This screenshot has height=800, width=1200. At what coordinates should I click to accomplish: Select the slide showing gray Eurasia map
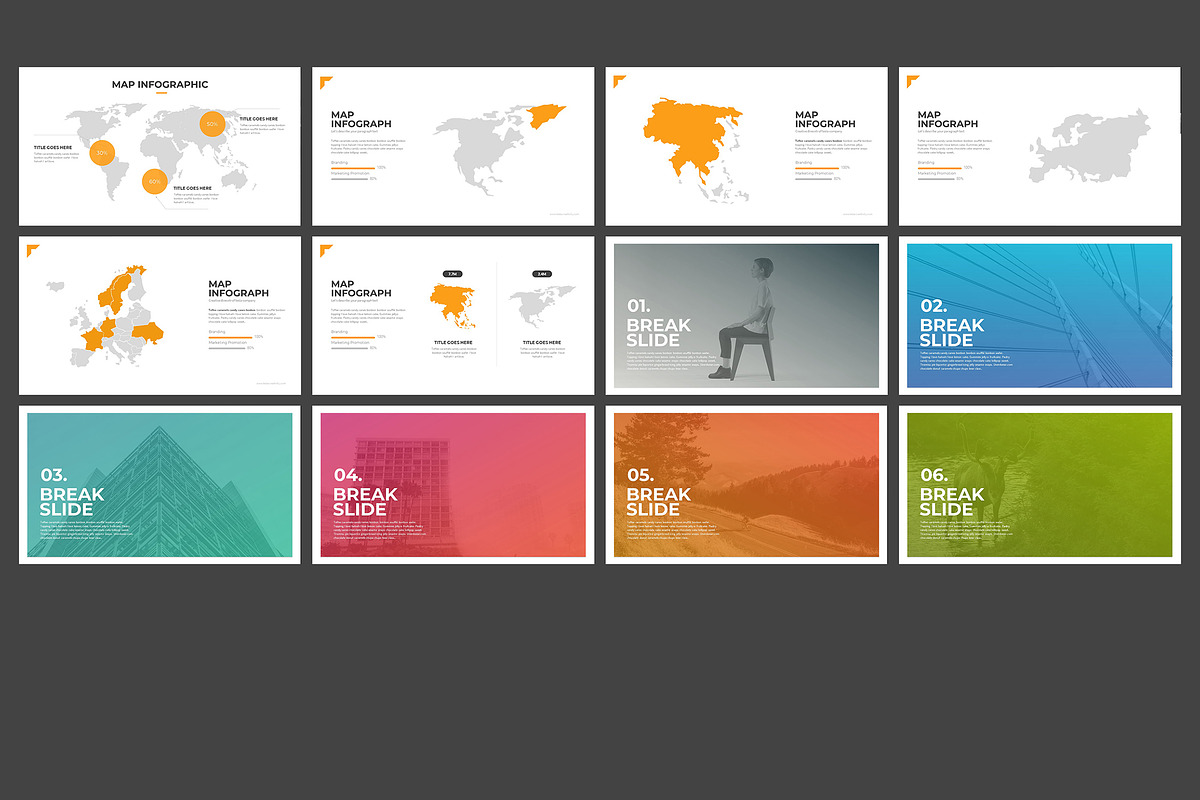pyautogui.click(x=1040, y=146)
